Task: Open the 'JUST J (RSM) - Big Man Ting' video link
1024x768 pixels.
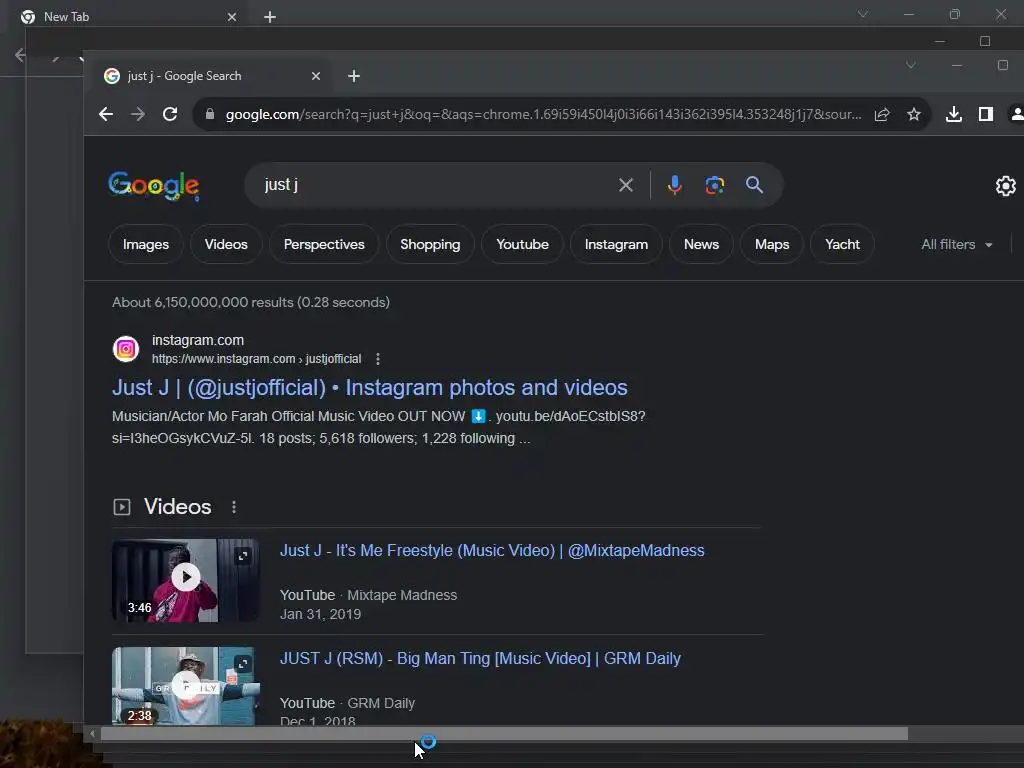Action: (x=480, y=658)
